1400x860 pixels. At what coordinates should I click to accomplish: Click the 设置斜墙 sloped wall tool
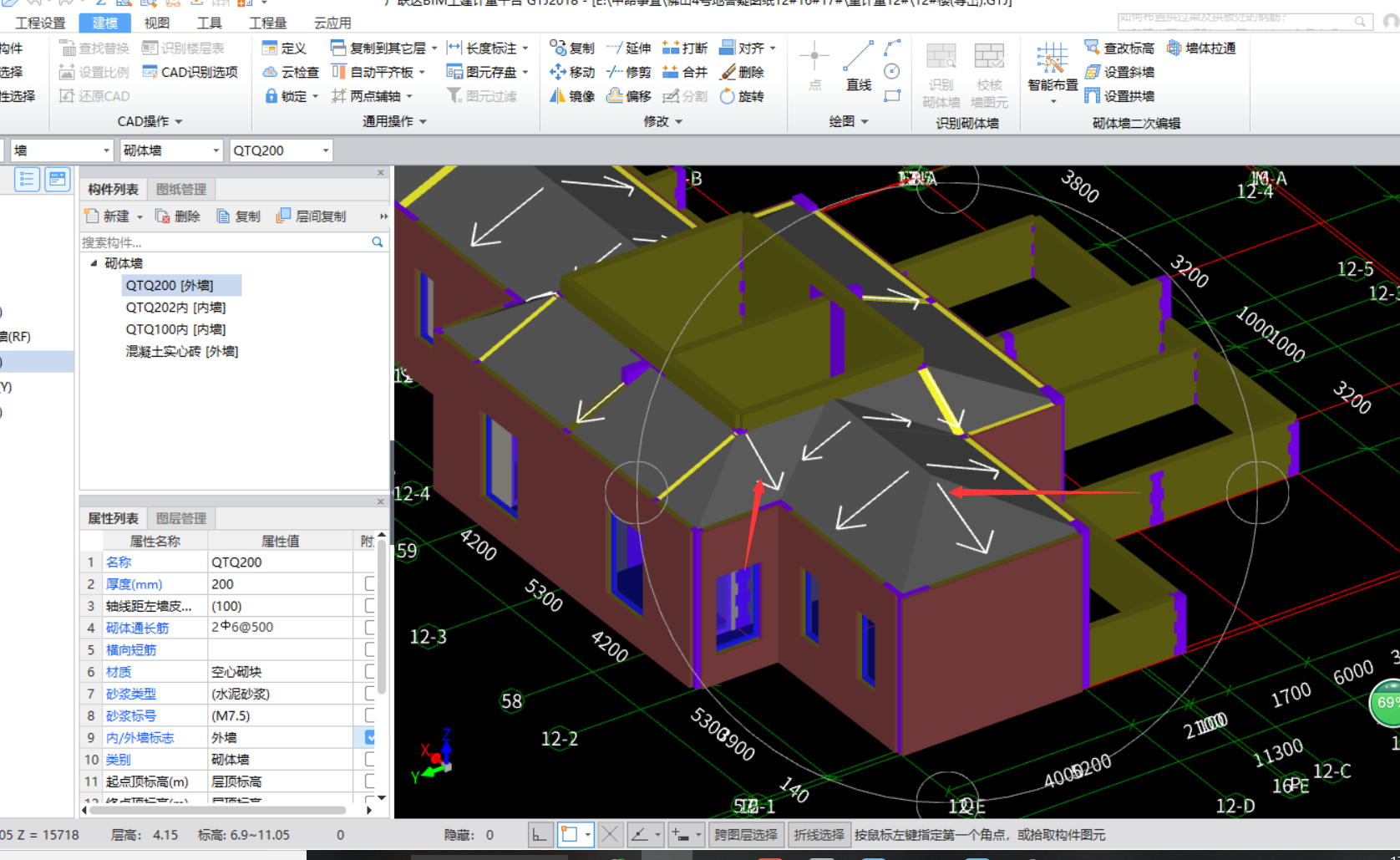point(1119,73)
